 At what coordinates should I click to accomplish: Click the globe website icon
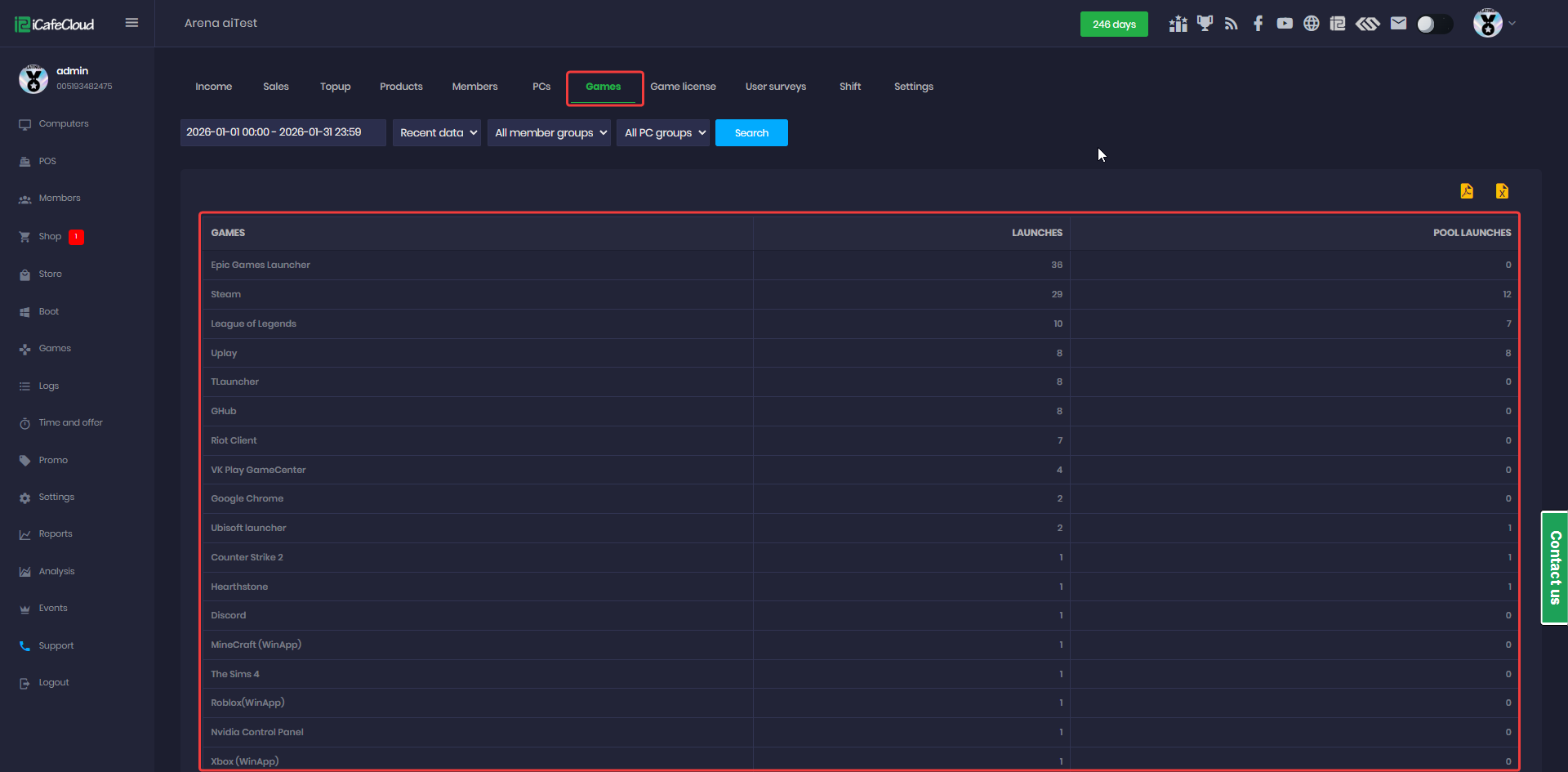[1311, 24]
